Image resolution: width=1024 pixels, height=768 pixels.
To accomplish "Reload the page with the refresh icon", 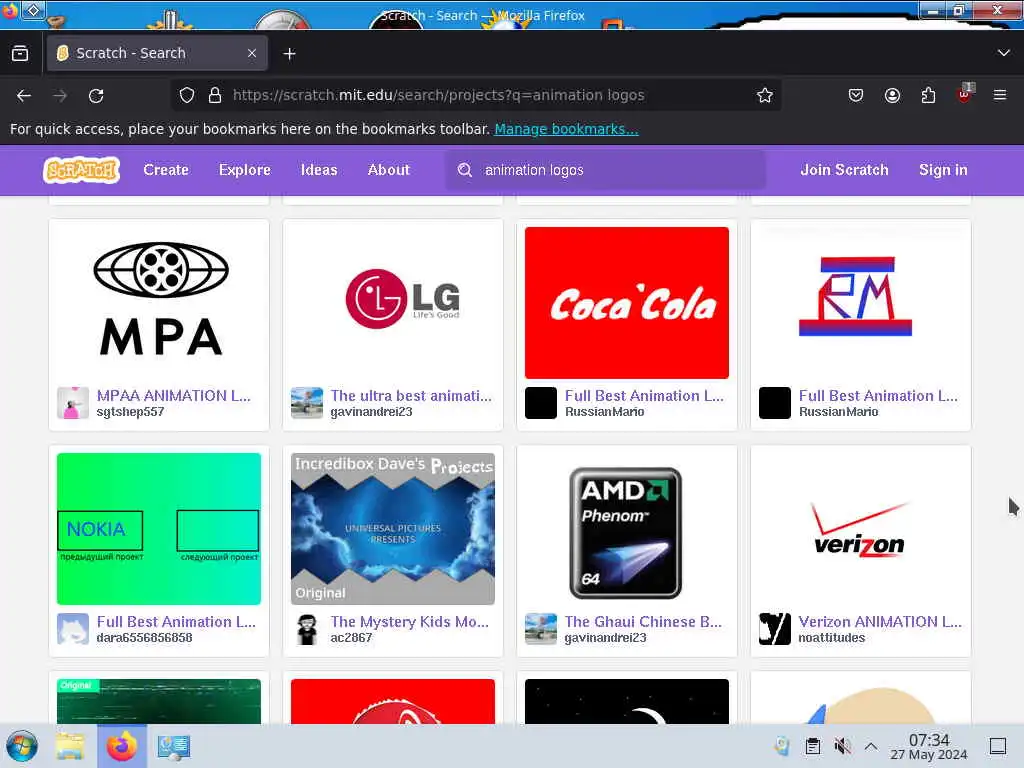I will coord(96,96).
